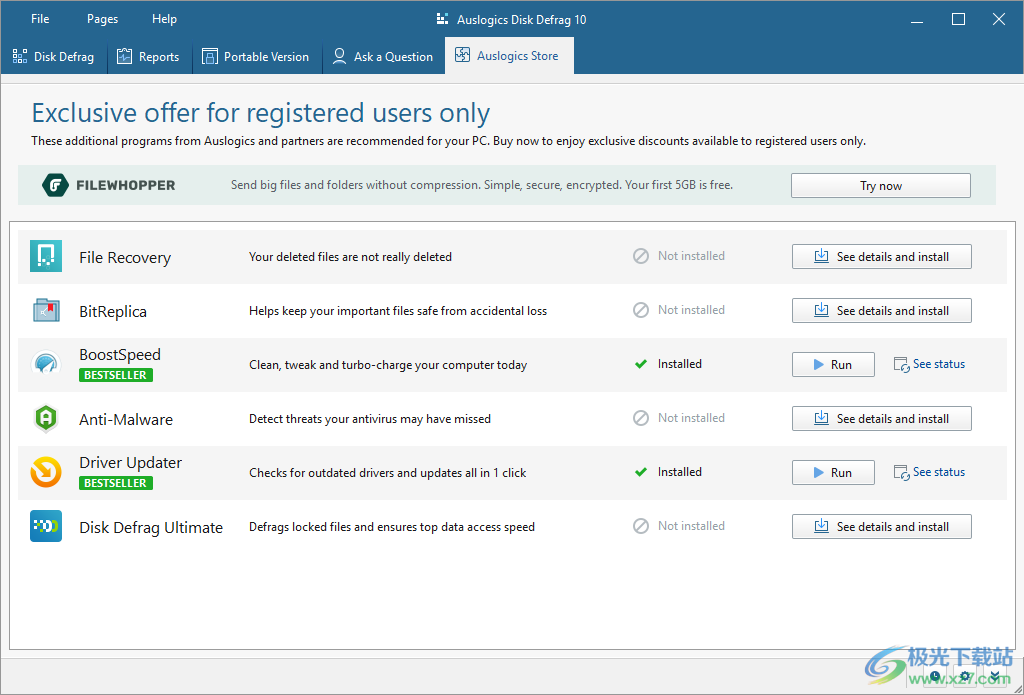Click the BESTSELLER badge under Driver Updater
The width and height of the screenshot is (1024, 695).
point(116,483)
